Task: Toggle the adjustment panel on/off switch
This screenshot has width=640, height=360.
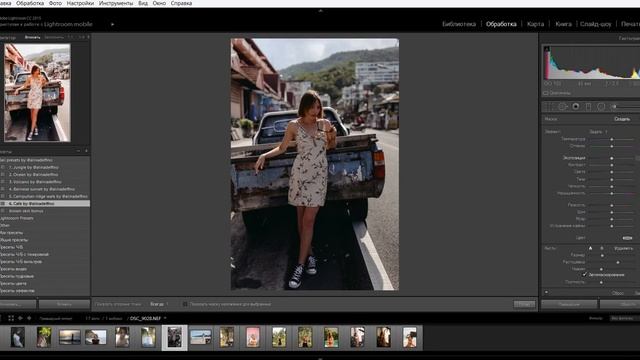Action: click(547, 292)
